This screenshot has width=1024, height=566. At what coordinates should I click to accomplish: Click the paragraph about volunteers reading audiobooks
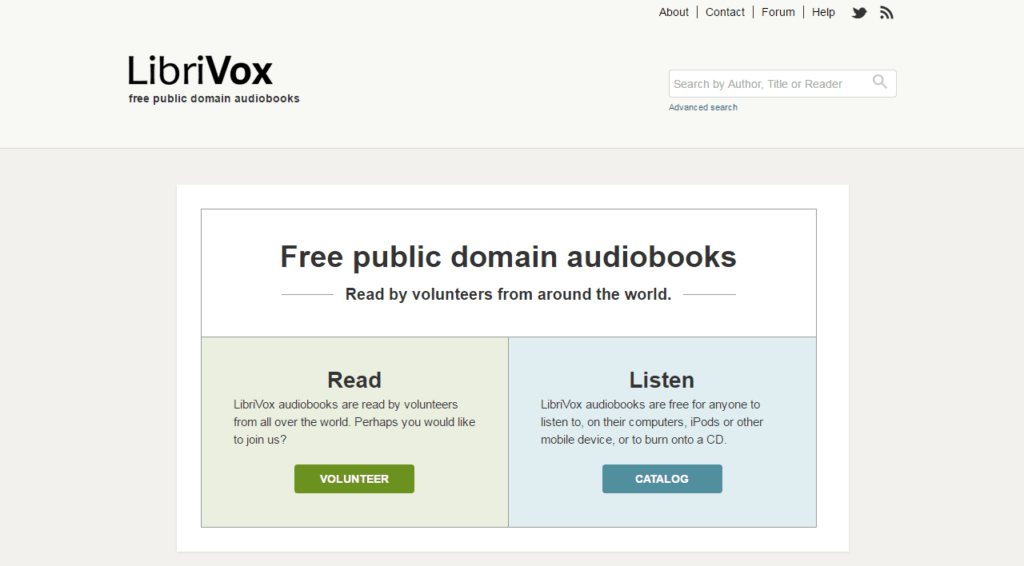pyautogui.click(x=354, y=422)
